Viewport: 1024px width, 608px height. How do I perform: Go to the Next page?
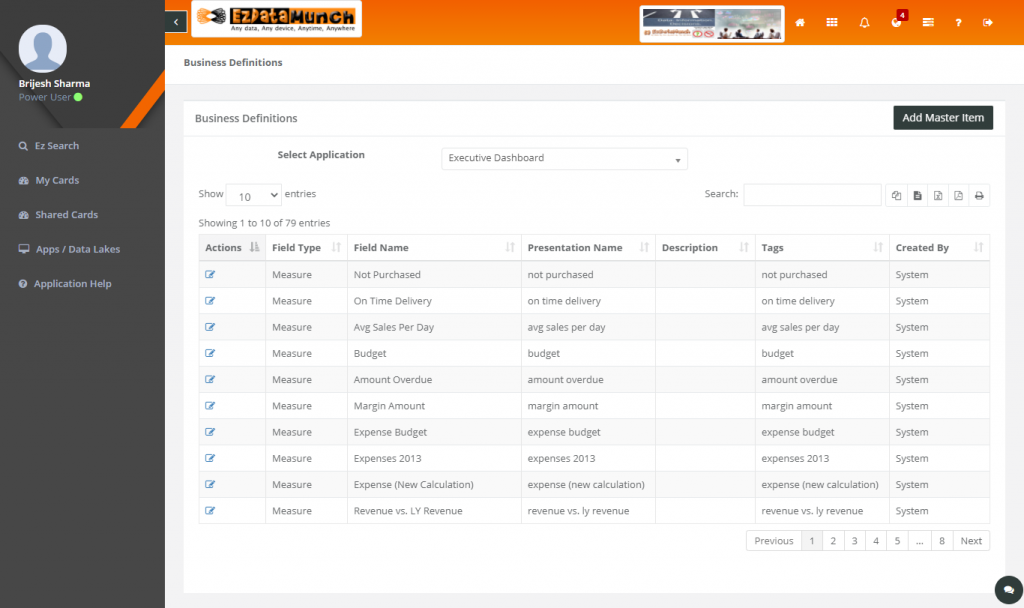pyautogui.click(x=970, y=541)
